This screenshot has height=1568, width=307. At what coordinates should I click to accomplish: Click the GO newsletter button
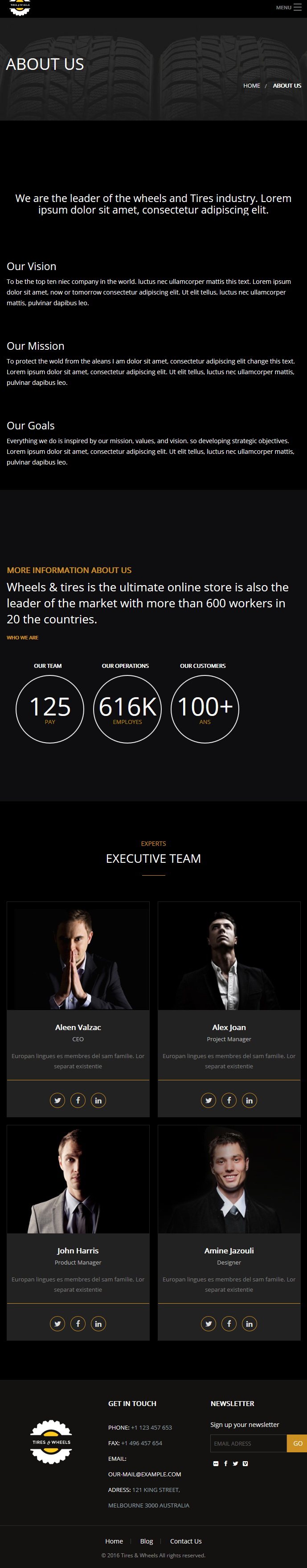297,1443
